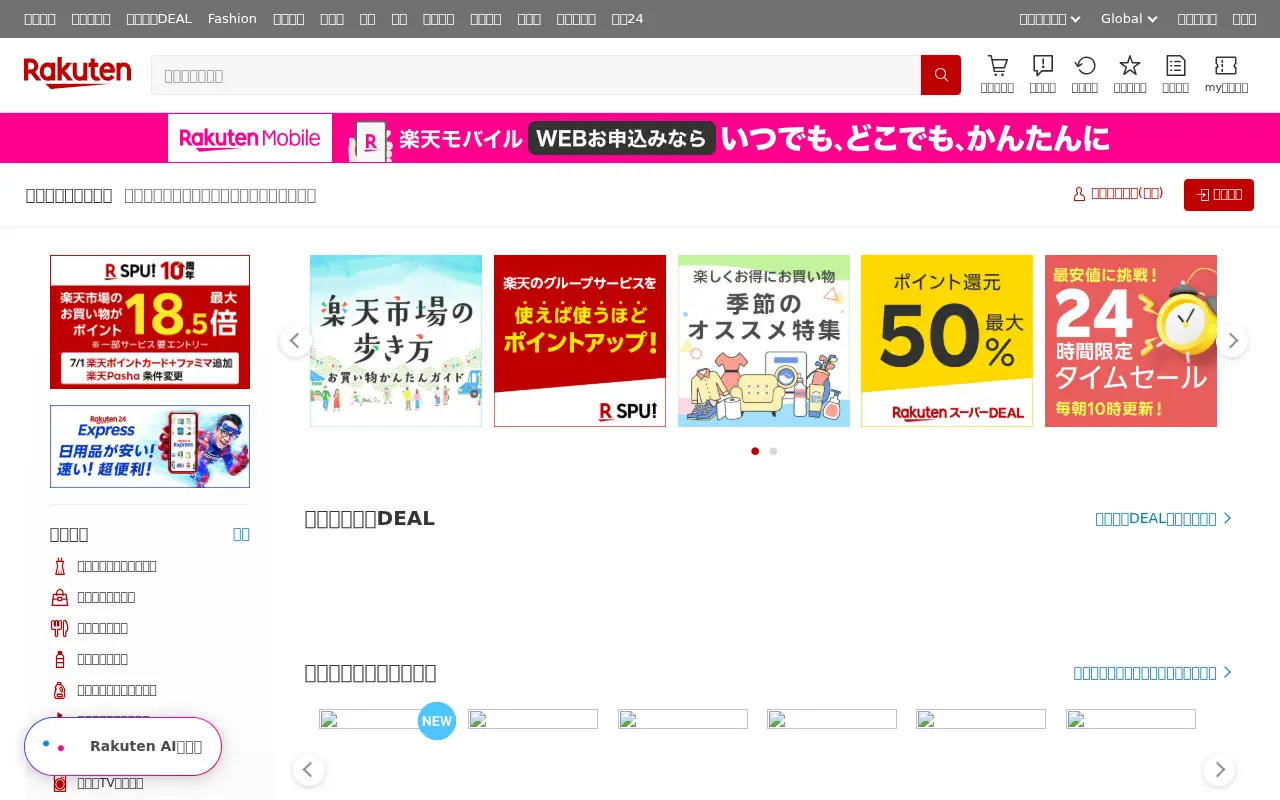Click the red magnifier search button
This screenshot has height=800, width=1280.
click(941, 75)
